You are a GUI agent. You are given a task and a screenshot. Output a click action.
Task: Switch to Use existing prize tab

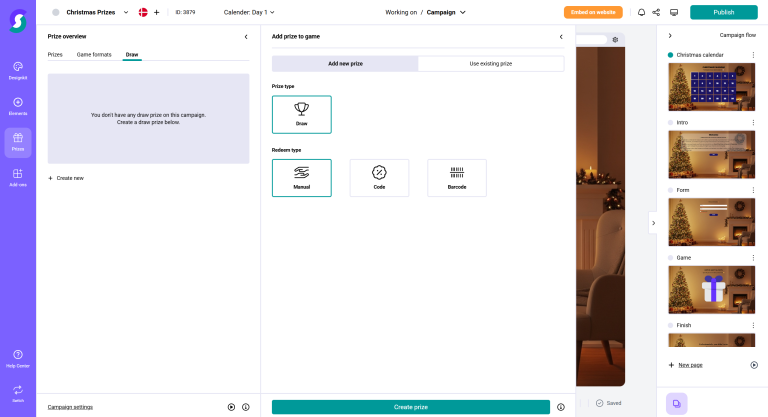(490, 63)
